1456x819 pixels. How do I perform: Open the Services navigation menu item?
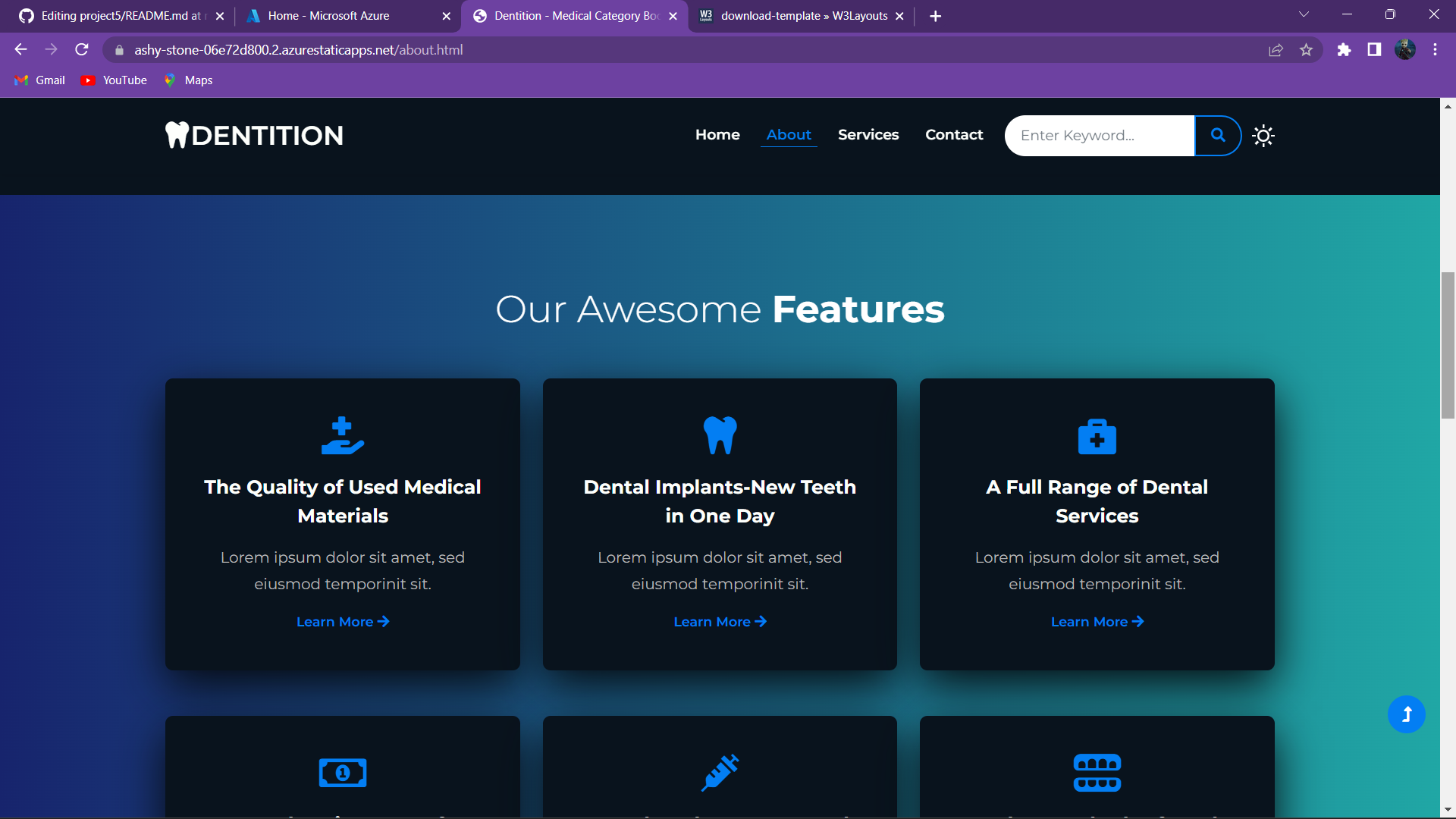pos(868,134)
